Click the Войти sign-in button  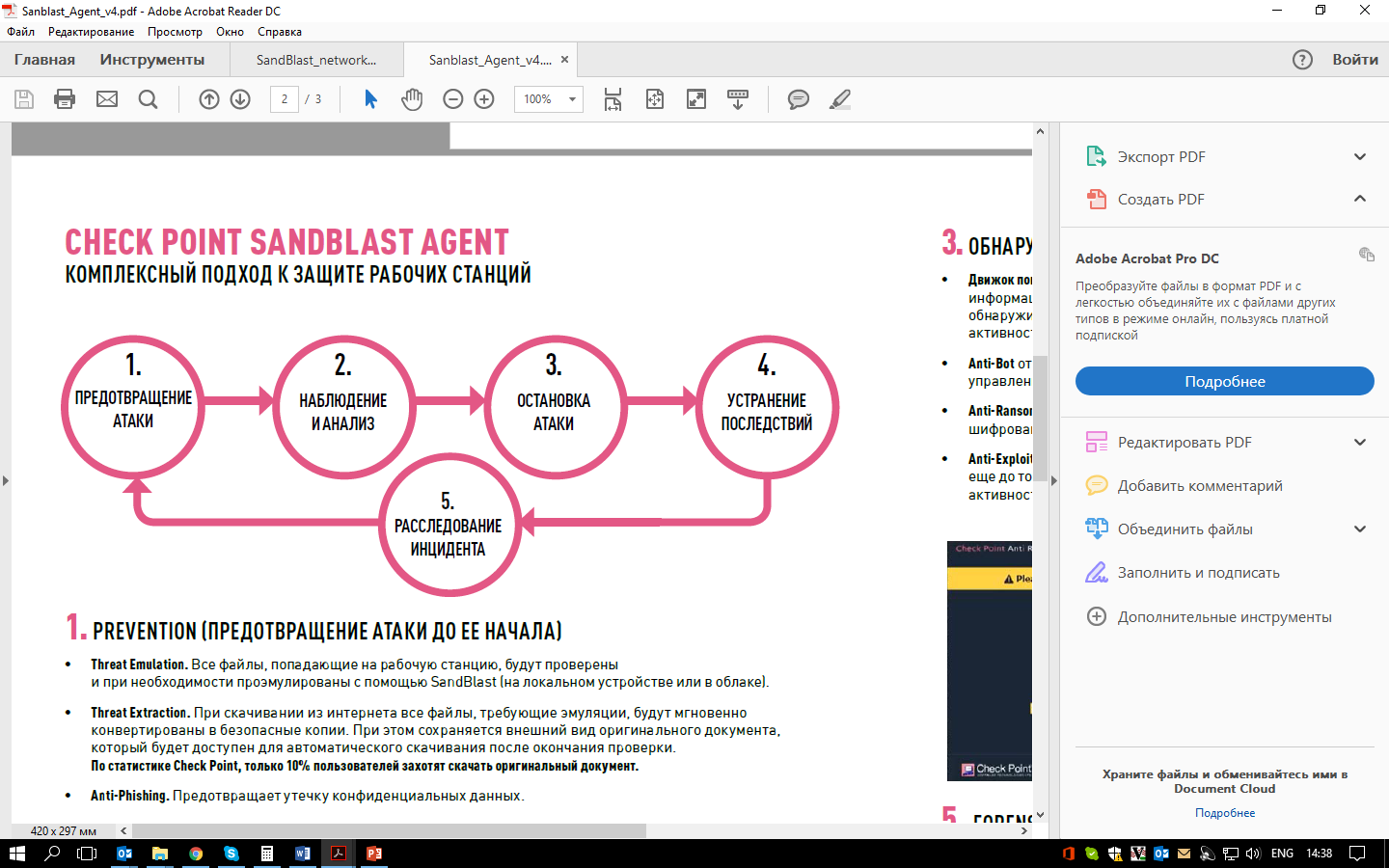pos(1355,60)
